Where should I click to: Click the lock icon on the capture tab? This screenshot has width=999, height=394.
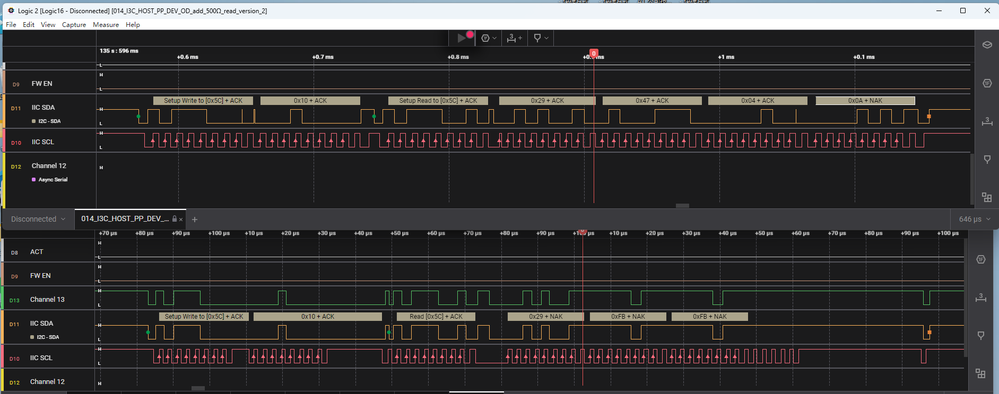(175, 219)
